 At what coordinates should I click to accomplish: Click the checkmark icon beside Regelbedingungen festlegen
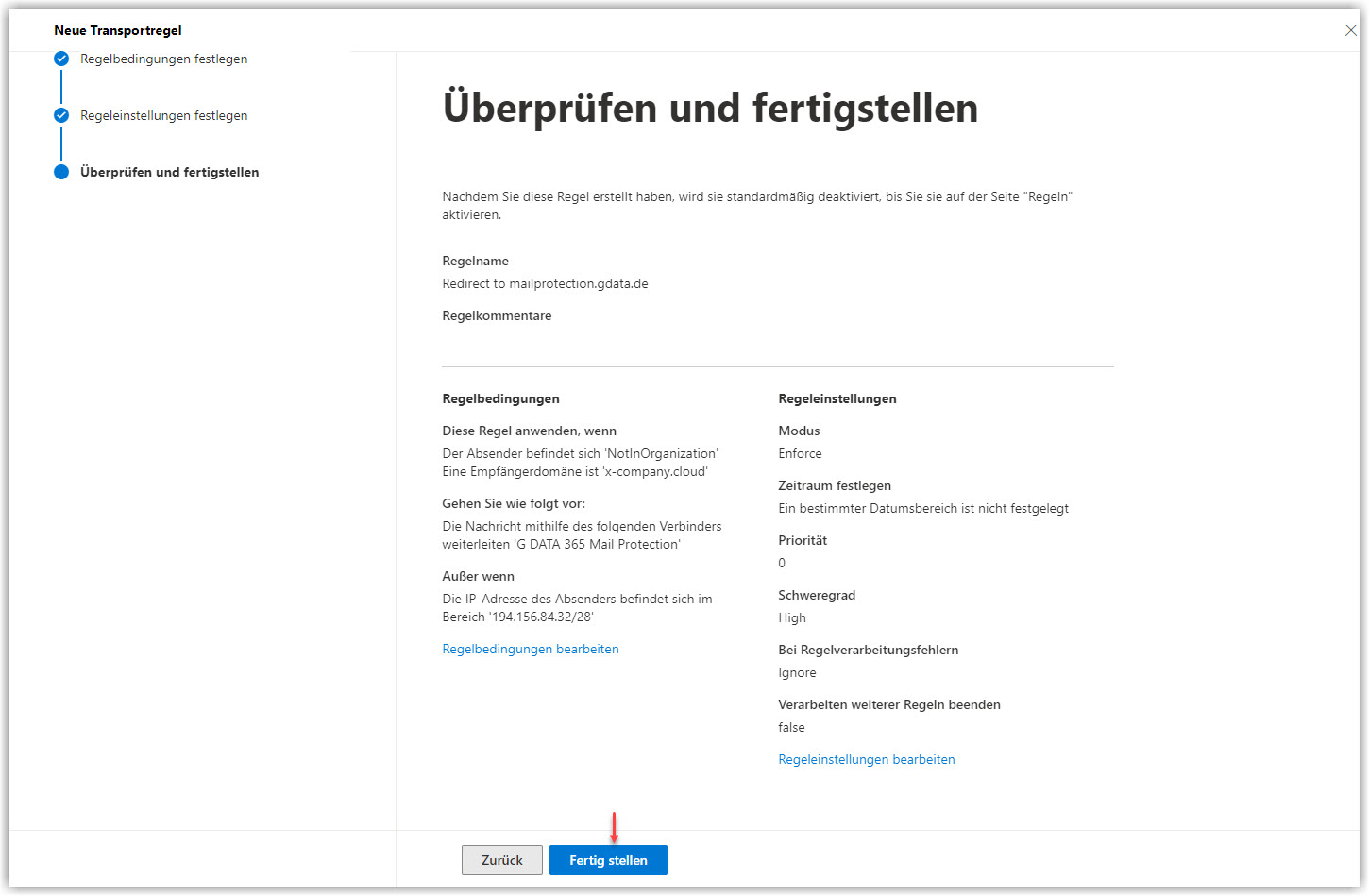(x=61, y=59)
